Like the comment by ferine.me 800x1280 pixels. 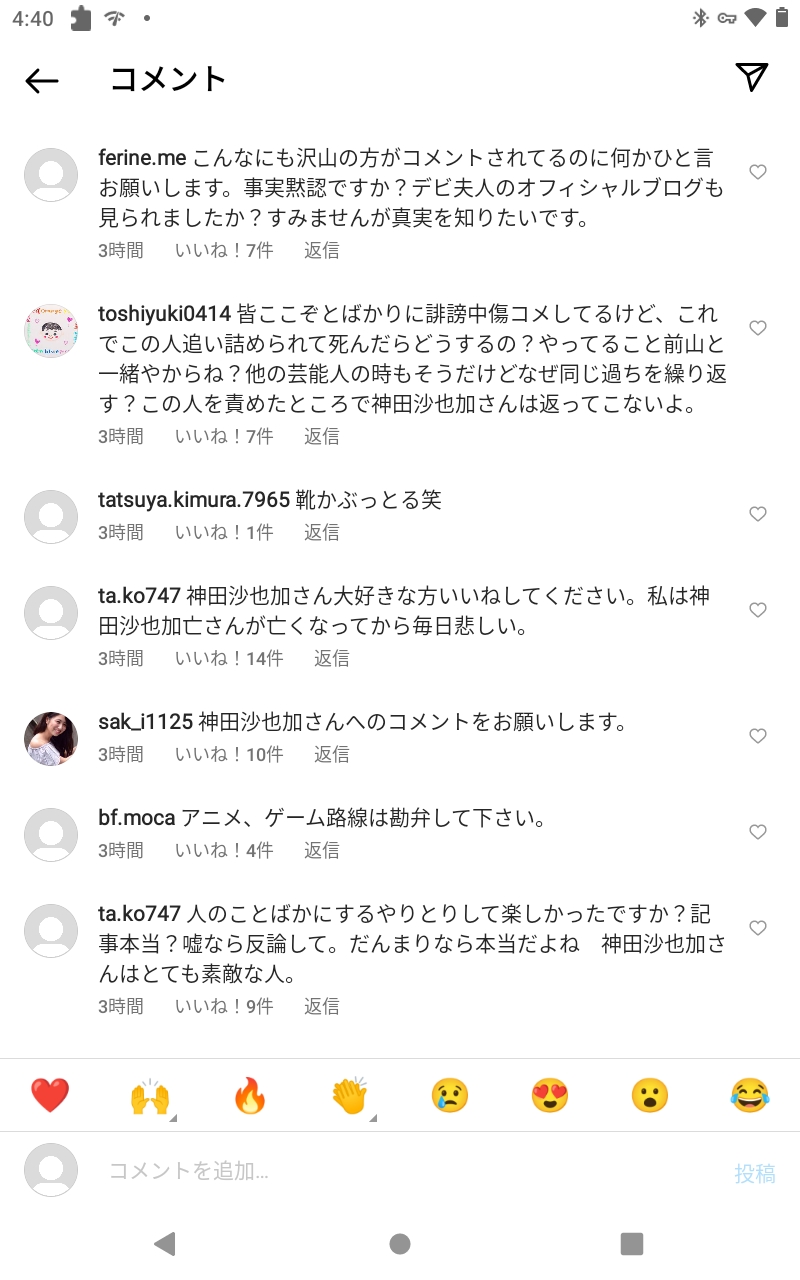(758, 172)
